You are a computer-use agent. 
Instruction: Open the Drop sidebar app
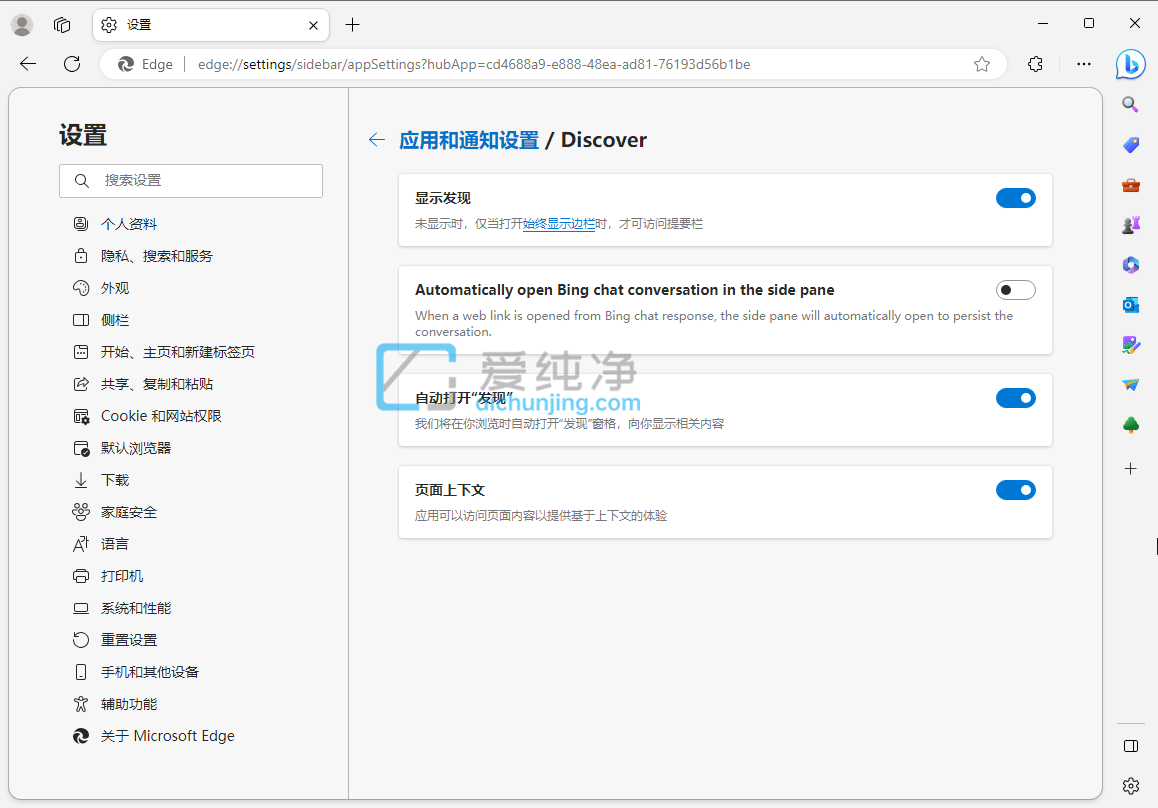pyautogui.click(x=1130, y=384)
